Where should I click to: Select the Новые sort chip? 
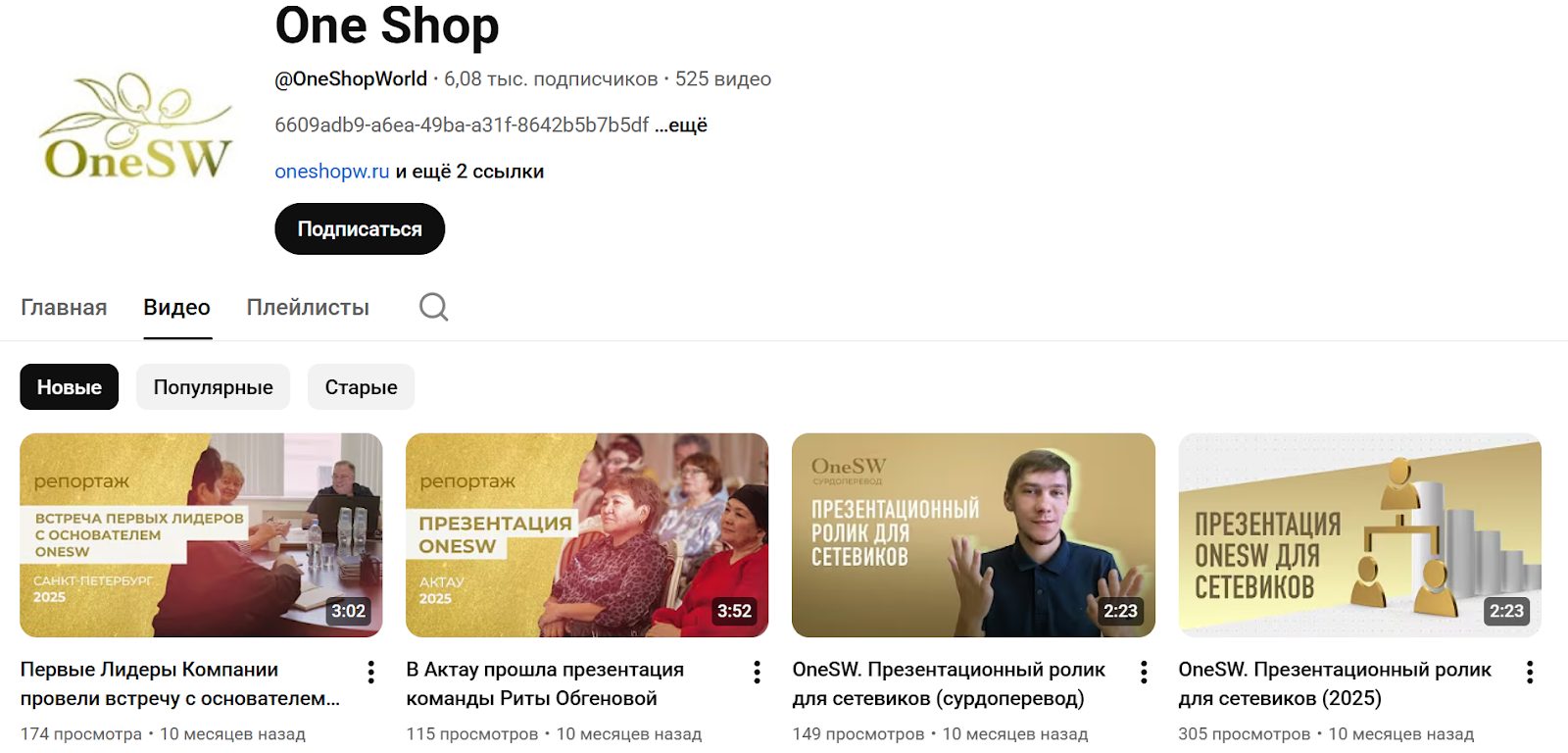[x=69, y=387]
